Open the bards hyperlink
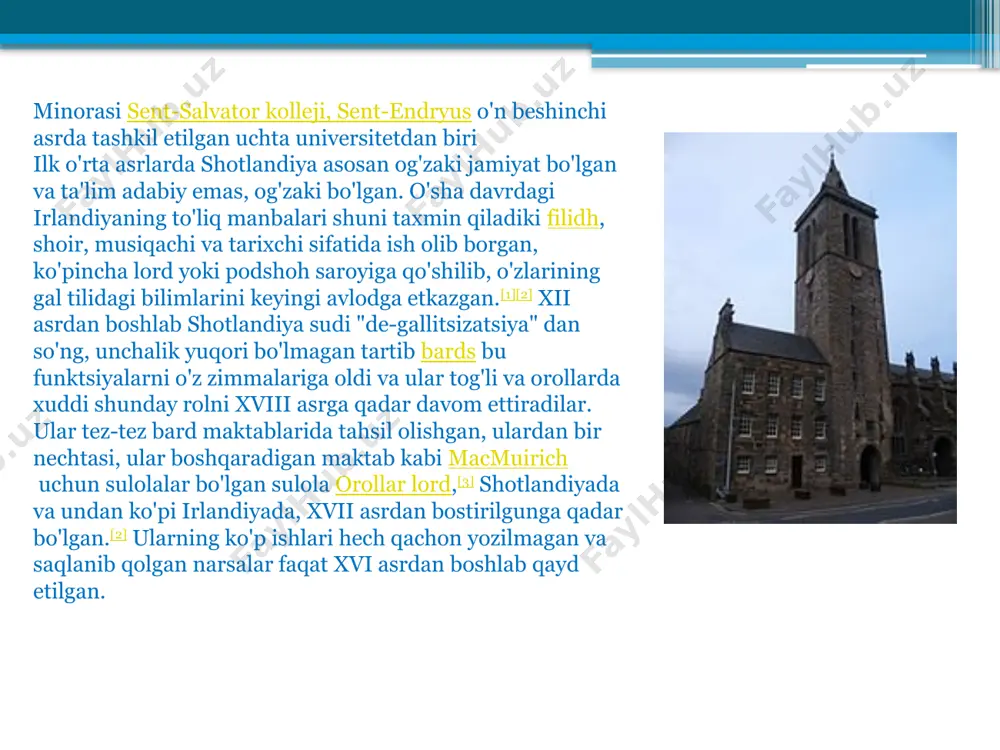1000x750 pixels. (448, 351)
